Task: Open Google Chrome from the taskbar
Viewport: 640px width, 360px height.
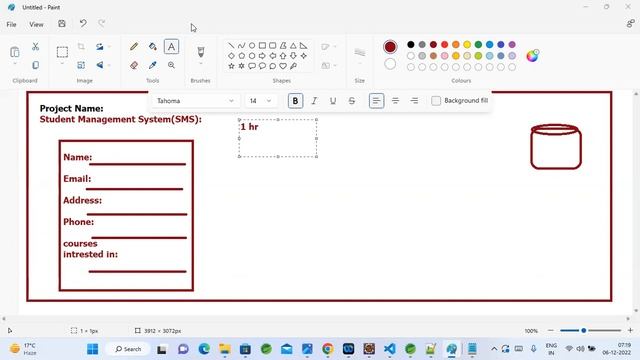Action: (327, 349)
